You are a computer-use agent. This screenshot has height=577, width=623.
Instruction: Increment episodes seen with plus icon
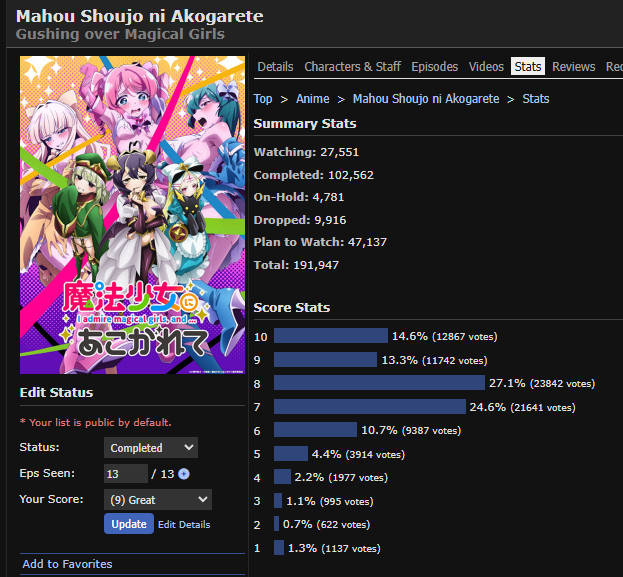point(184,474)
